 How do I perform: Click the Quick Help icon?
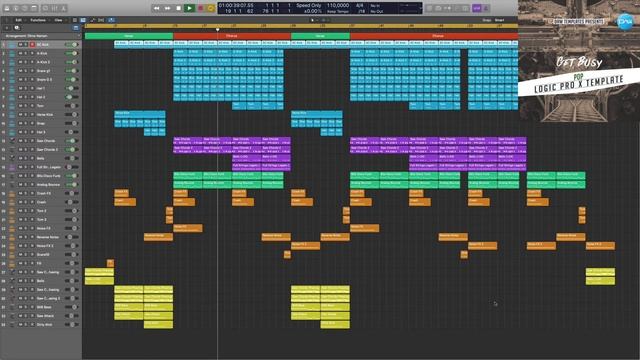pyautogui.click(x=25, y=8)
